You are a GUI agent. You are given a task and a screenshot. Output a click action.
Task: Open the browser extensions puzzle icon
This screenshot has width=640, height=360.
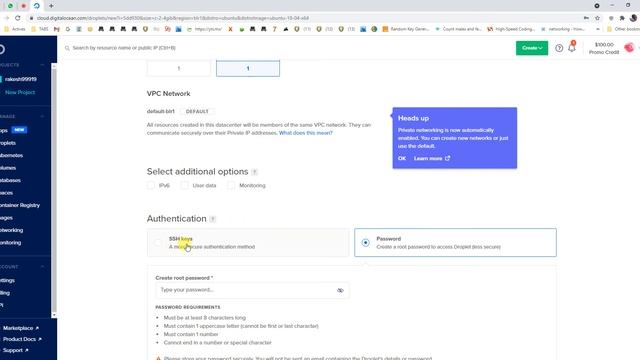pyautogui.click(x=622, y=18)
